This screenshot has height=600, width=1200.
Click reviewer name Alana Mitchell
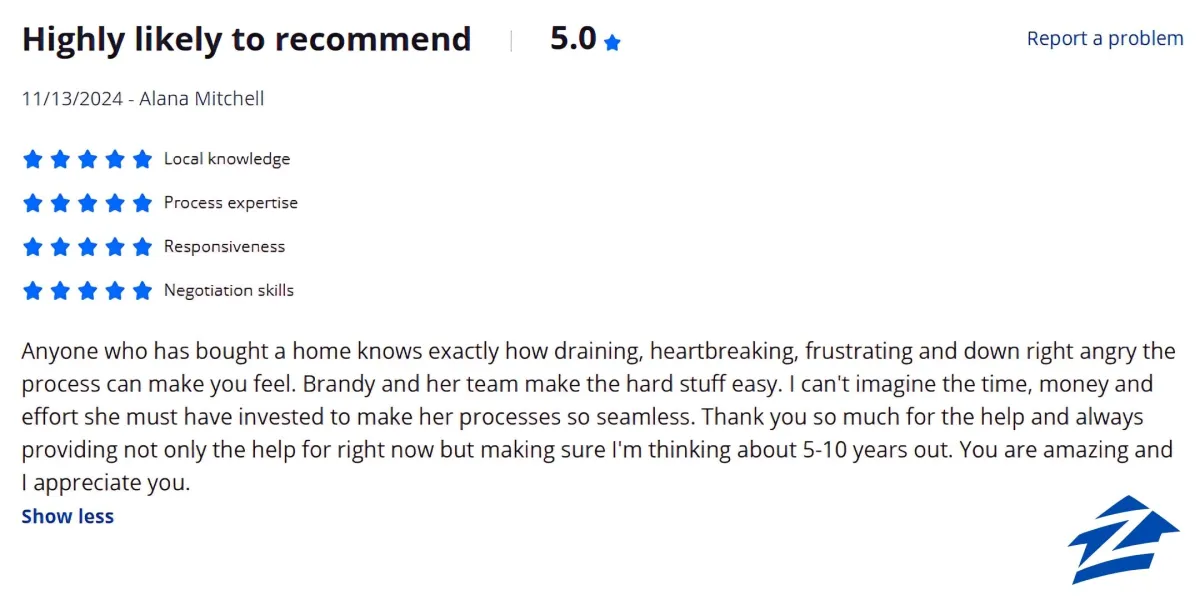click(202, 99)
